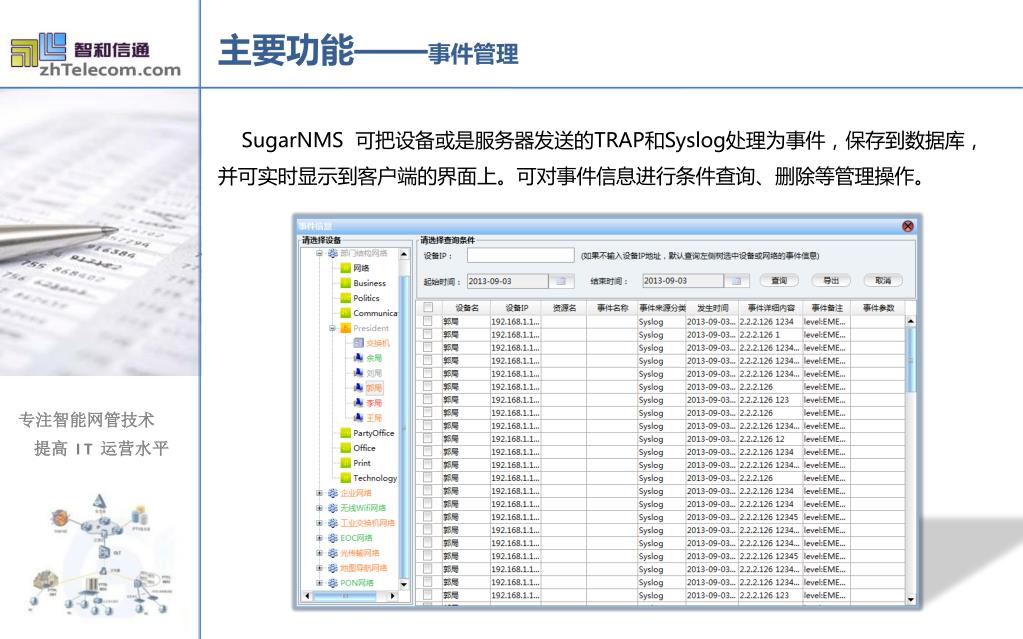Click the 部门结构网络 root network icon
This screenshot has height=639, width=1023.
(333, 253)
